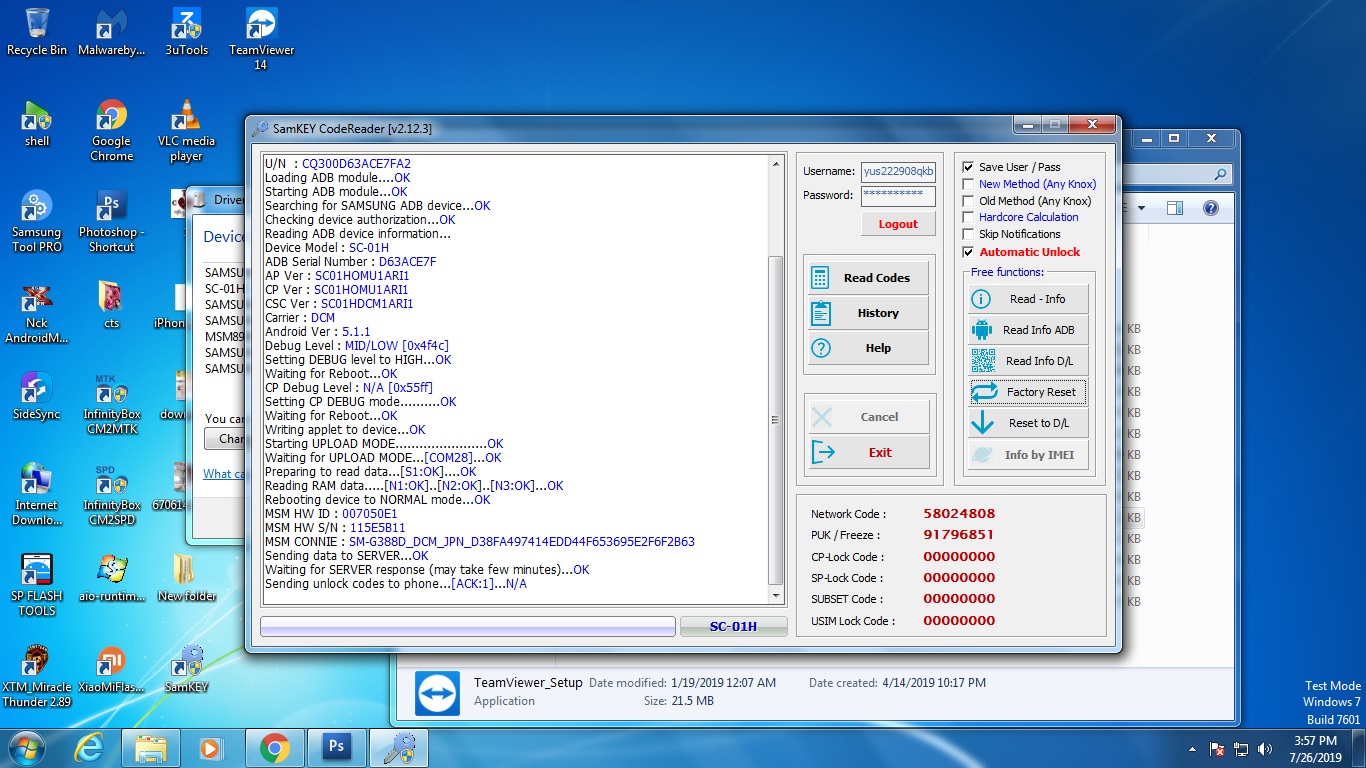Click the red Logout button

click(x=898, y=224)
